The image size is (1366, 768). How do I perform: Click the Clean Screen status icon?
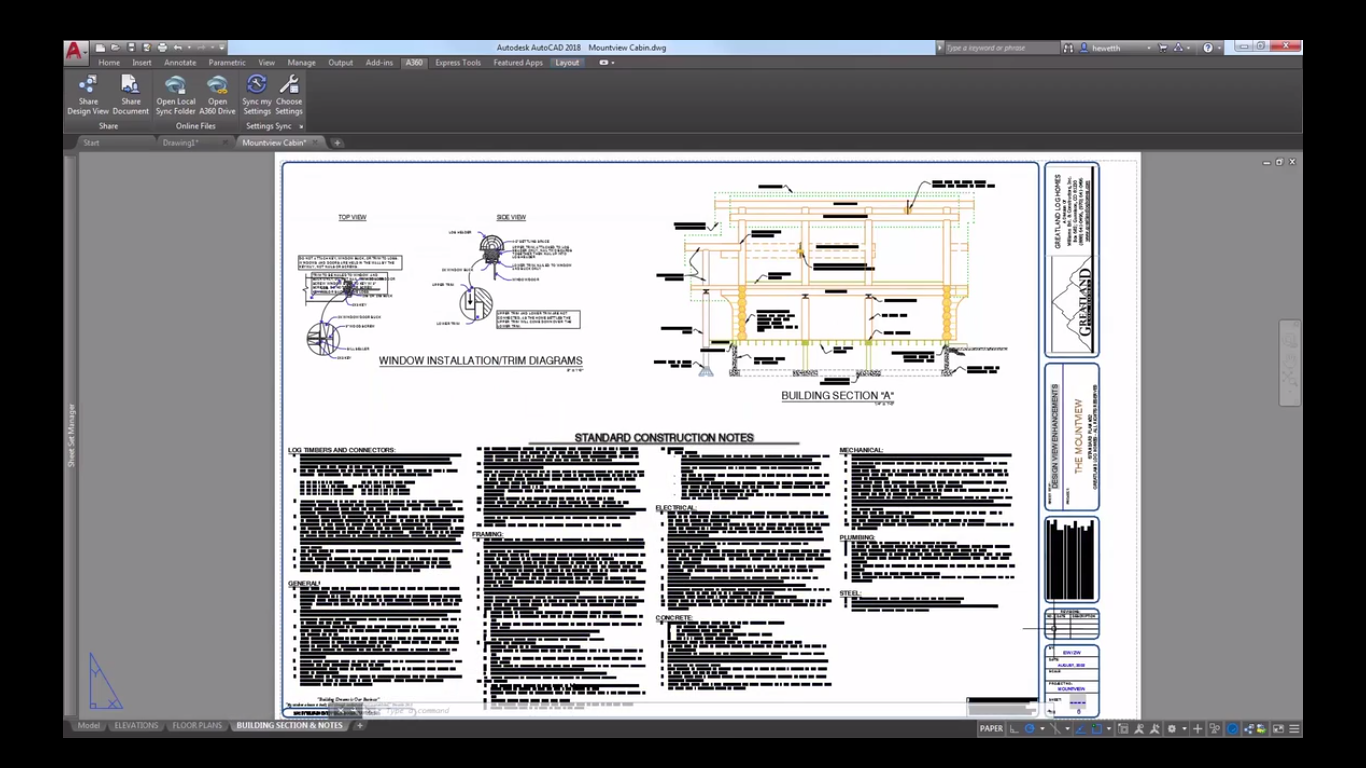[x=1278, y=729]
